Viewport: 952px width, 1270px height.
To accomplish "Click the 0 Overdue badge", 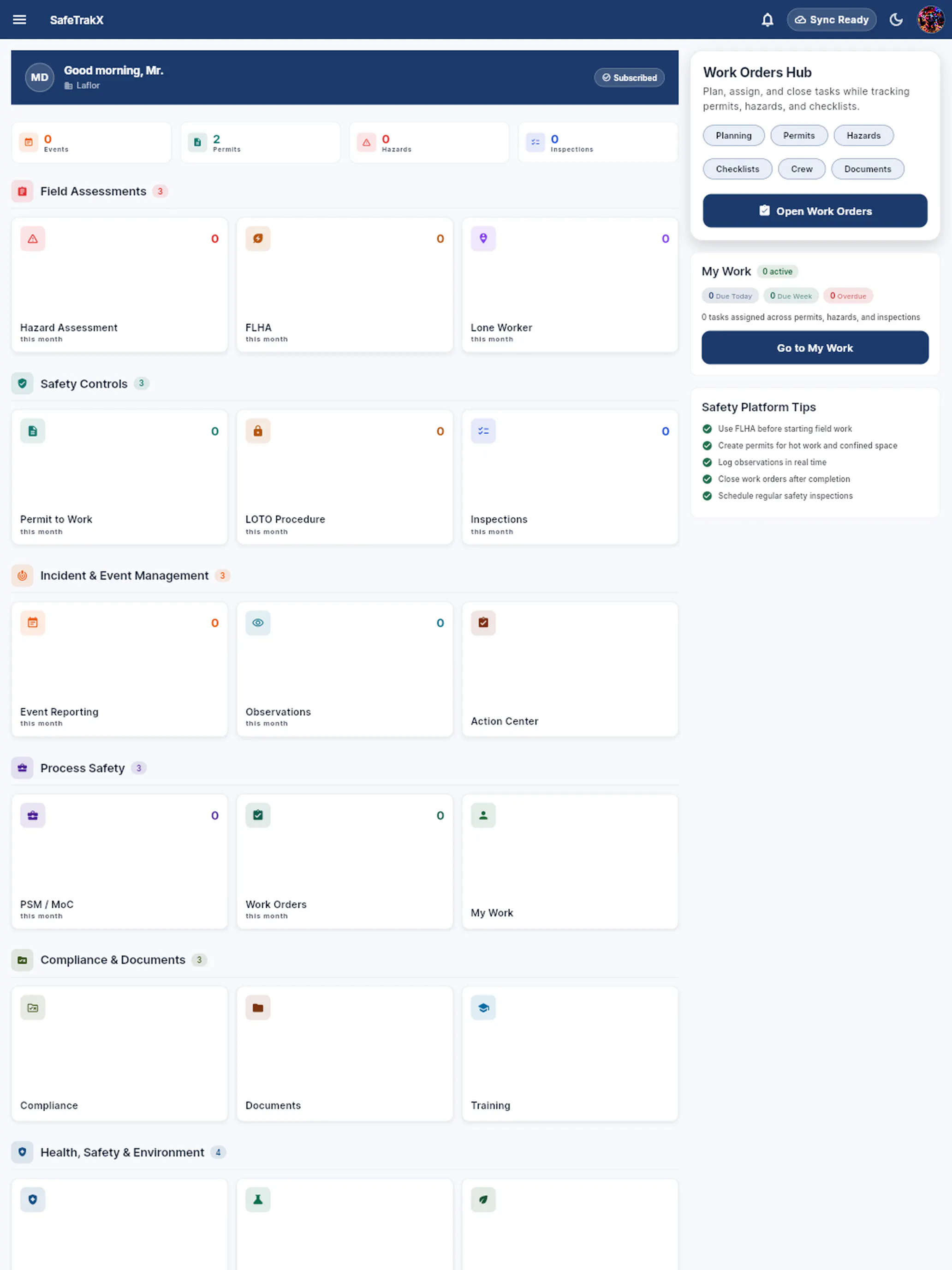I will (x=848, y=296).
